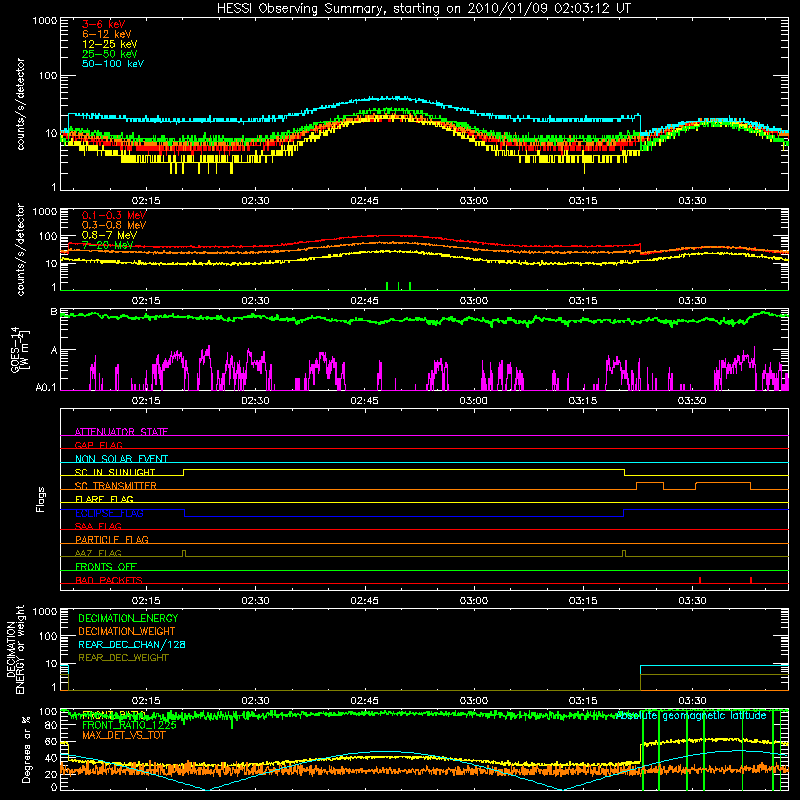800x800 pixels.
Task: Click the GAP_FLAG label
Action: 98,445
